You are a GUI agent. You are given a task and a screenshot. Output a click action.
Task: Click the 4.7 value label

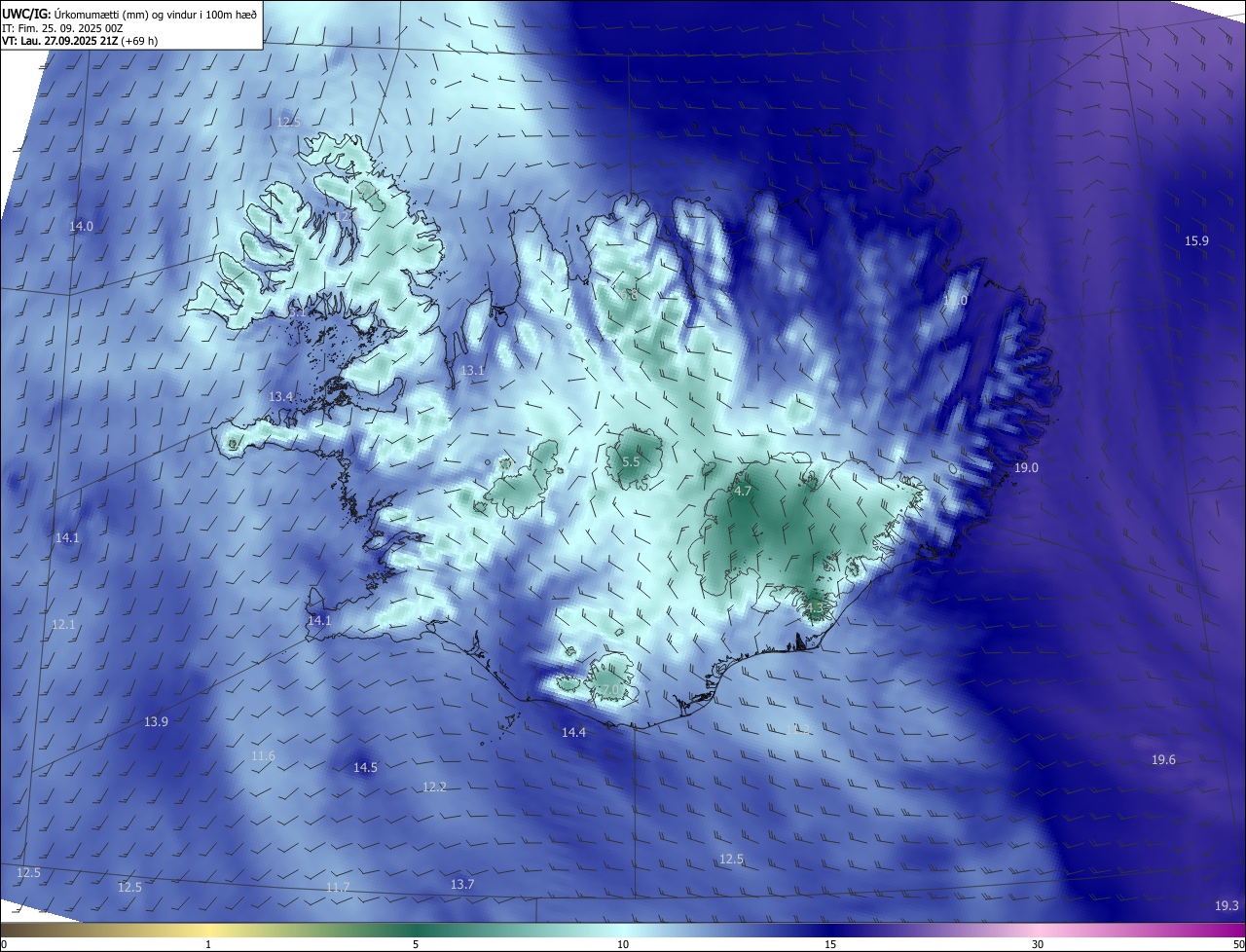coord(742,492)
